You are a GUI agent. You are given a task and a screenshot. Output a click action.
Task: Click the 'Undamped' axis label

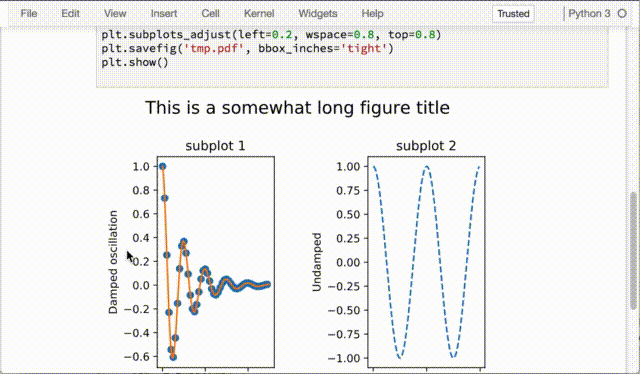(x=317, y=262)
